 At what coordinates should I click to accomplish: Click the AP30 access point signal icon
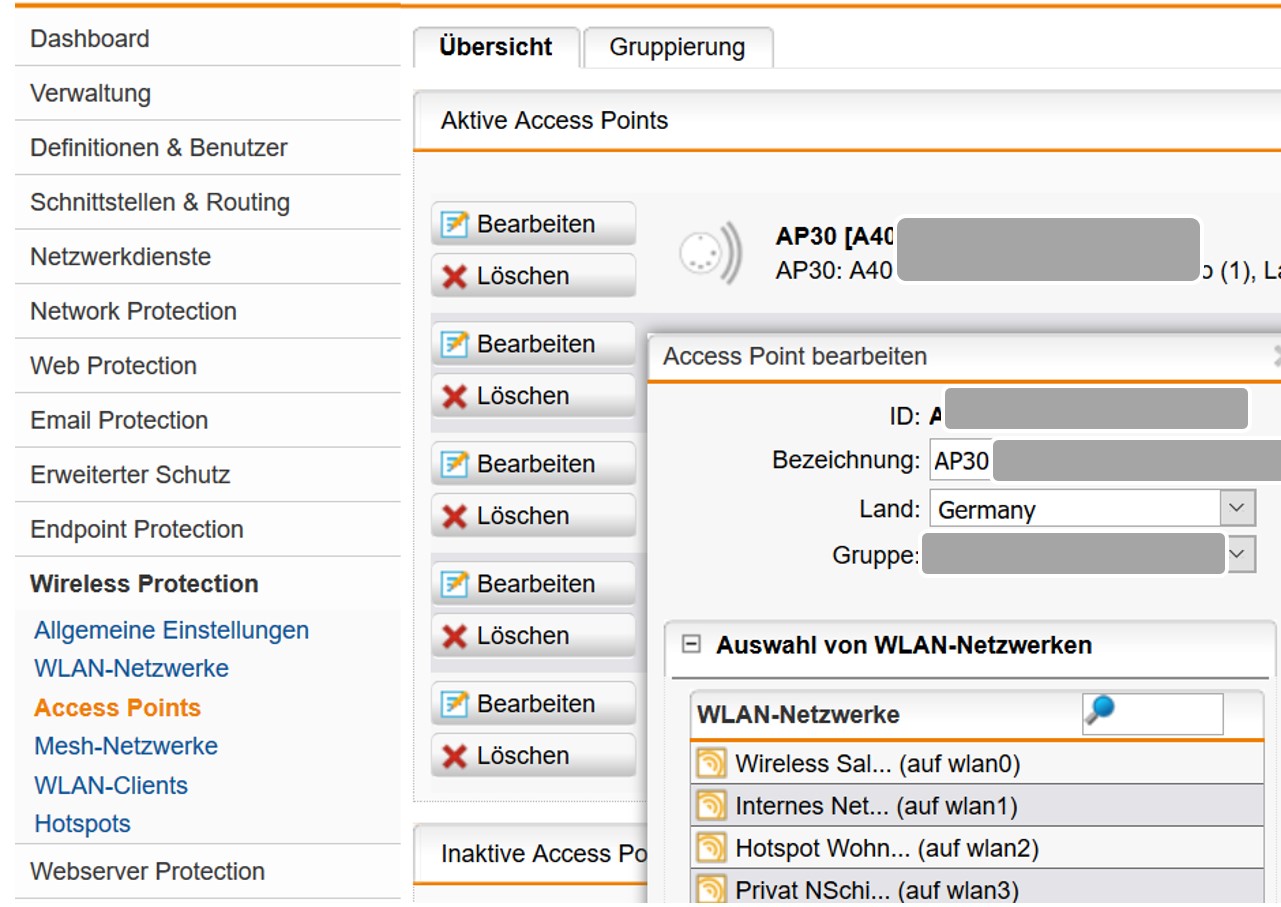coord(710,253)
